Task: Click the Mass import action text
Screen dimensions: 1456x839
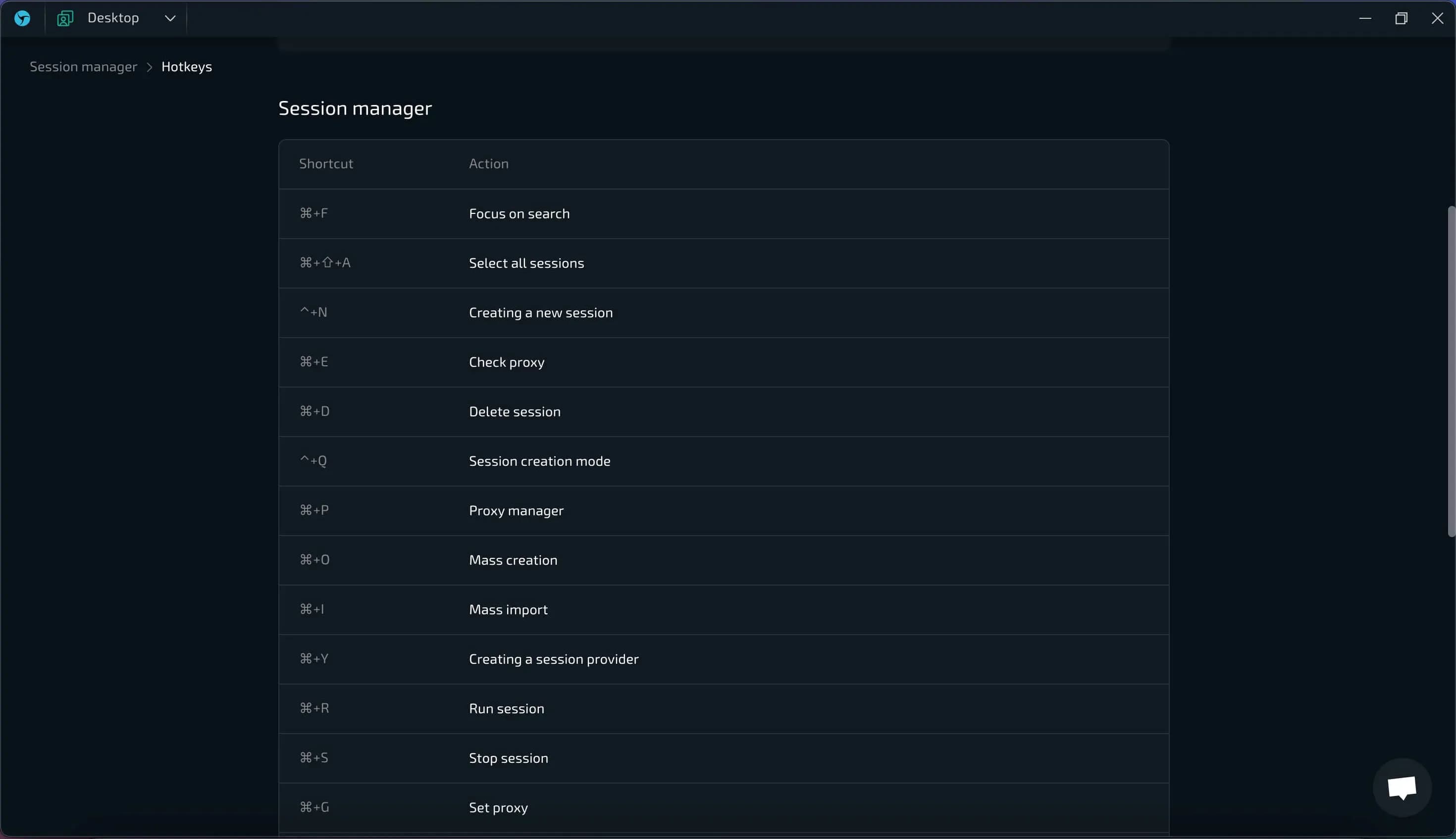Action: [x=508, y=610]
